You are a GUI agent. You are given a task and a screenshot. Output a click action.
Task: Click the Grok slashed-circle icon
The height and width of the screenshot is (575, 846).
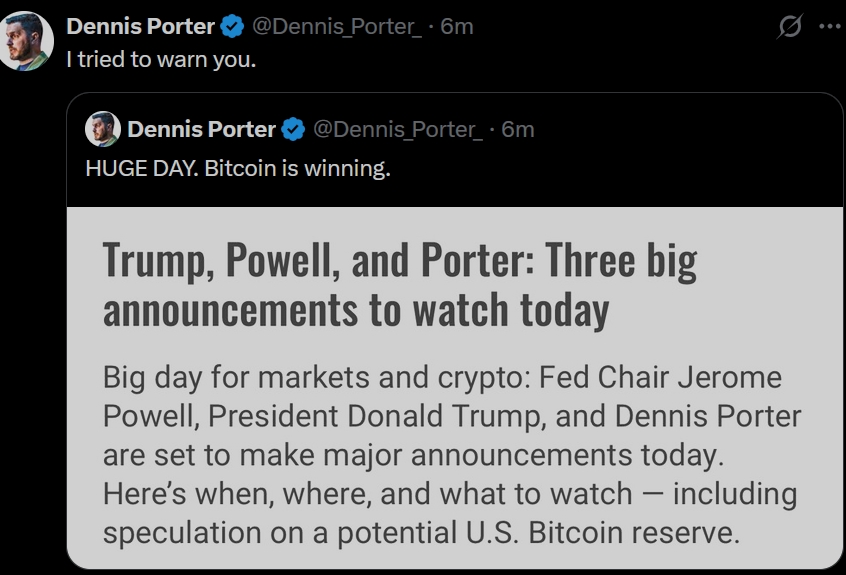pos(789,27)
